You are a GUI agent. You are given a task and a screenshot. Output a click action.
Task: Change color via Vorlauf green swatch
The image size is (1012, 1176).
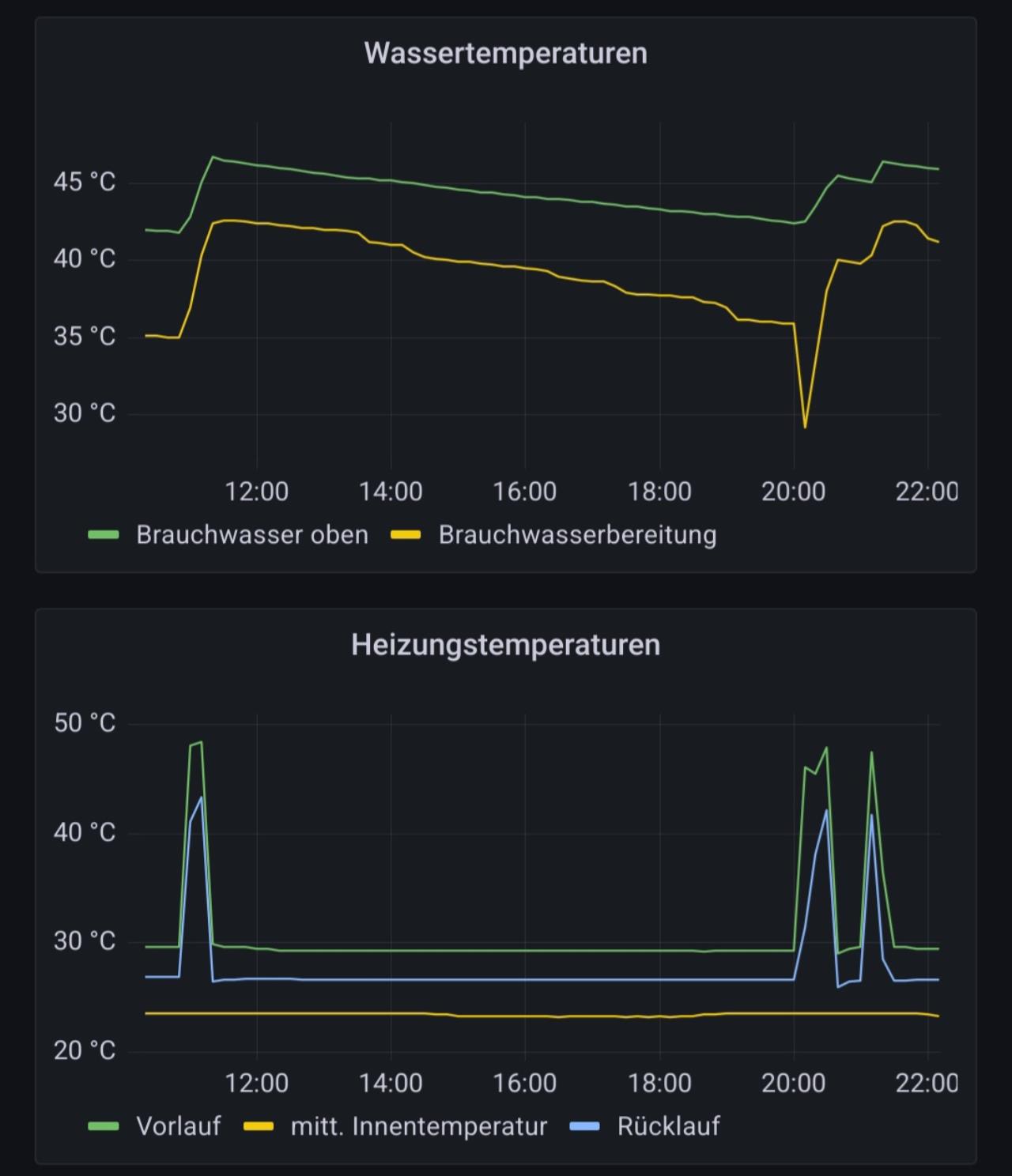click(x=104, y=1126)
